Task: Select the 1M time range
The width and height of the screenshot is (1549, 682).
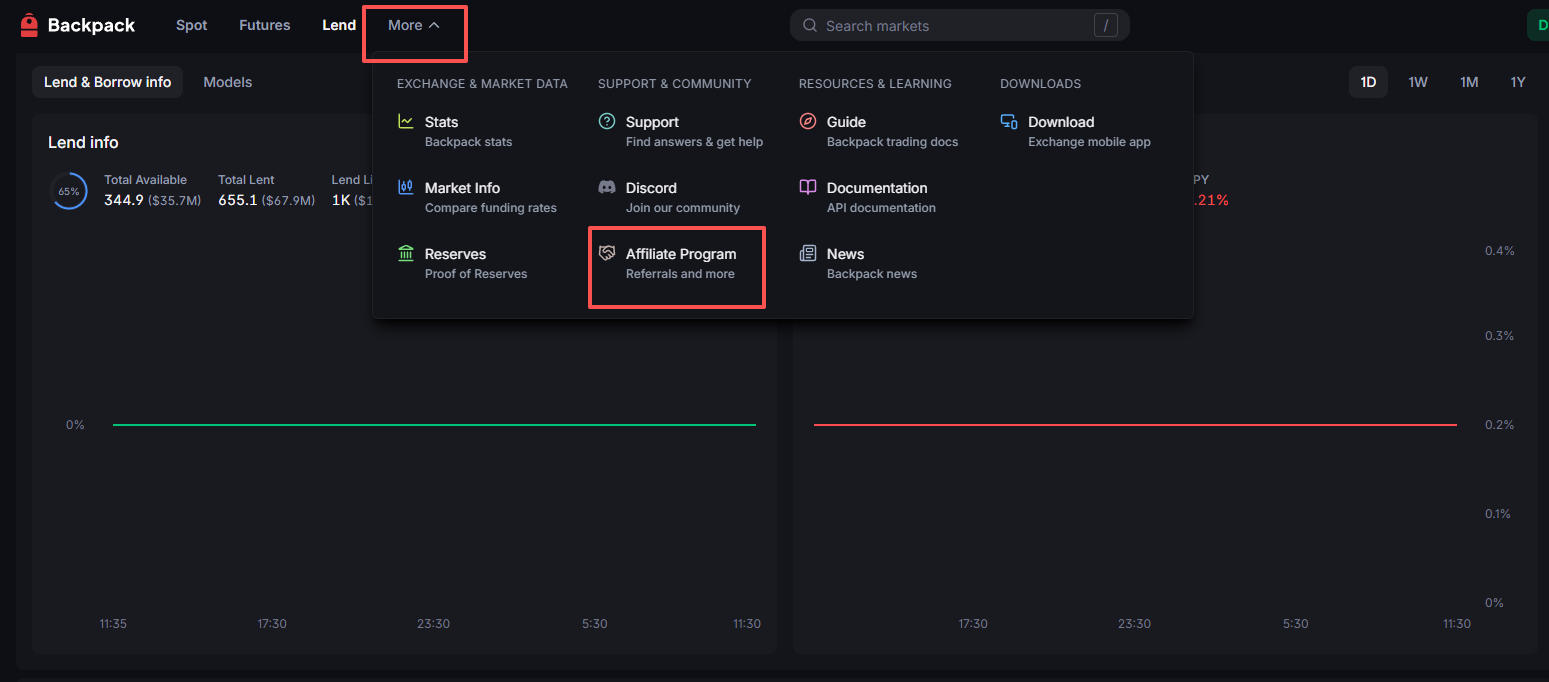Action: [1468, 82]
